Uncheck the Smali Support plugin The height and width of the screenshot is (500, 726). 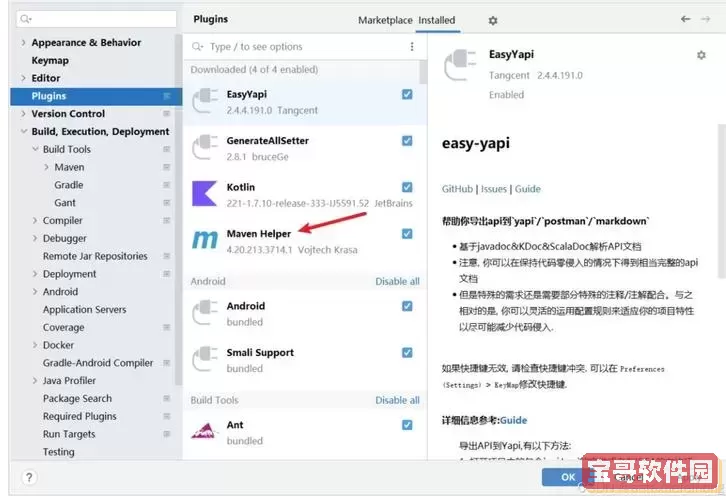click(x=407, y=353)
